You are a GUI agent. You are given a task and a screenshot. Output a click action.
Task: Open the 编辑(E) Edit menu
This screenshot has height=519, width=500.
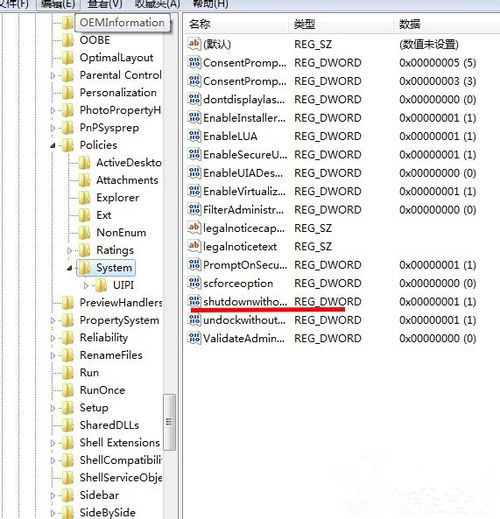tap(57, 4)
